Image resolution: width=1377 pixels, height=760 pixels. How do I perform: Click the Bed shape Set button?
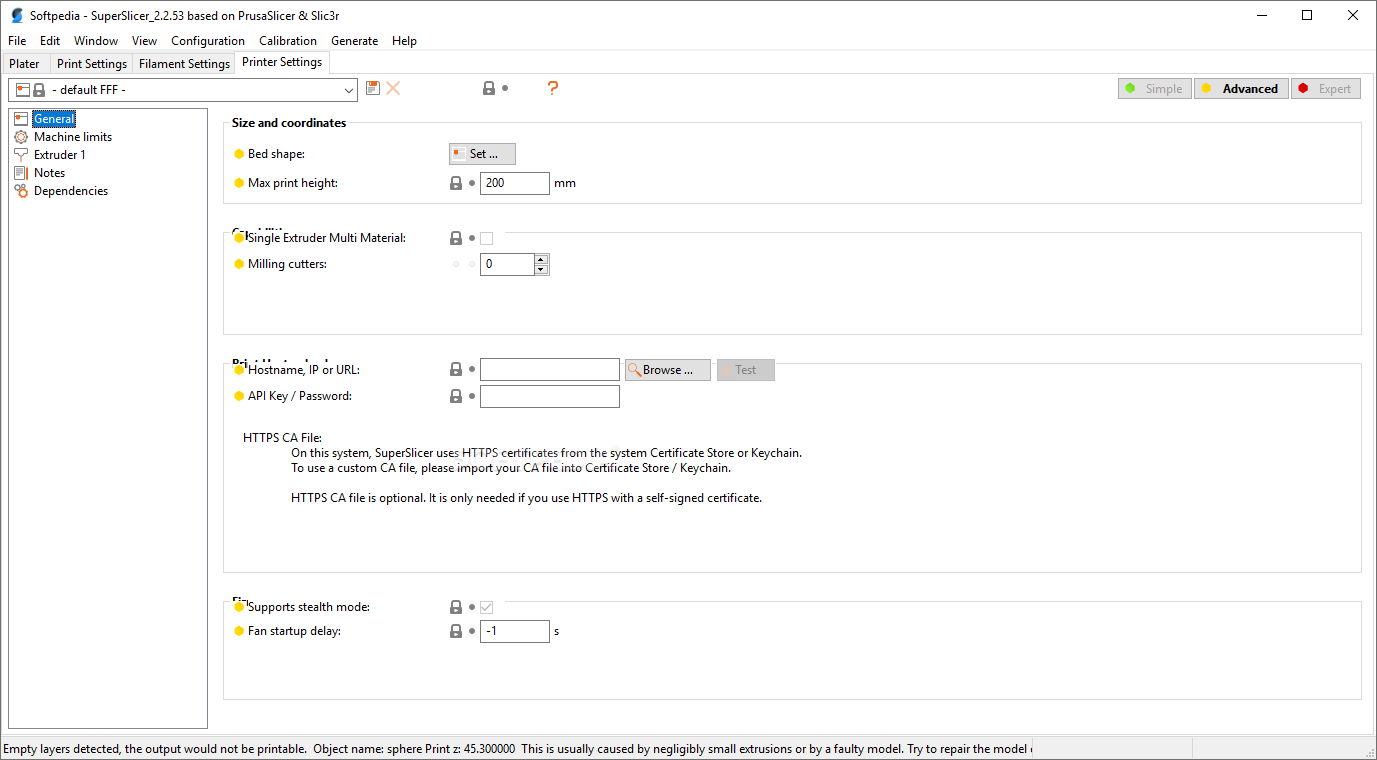point(482,154)
